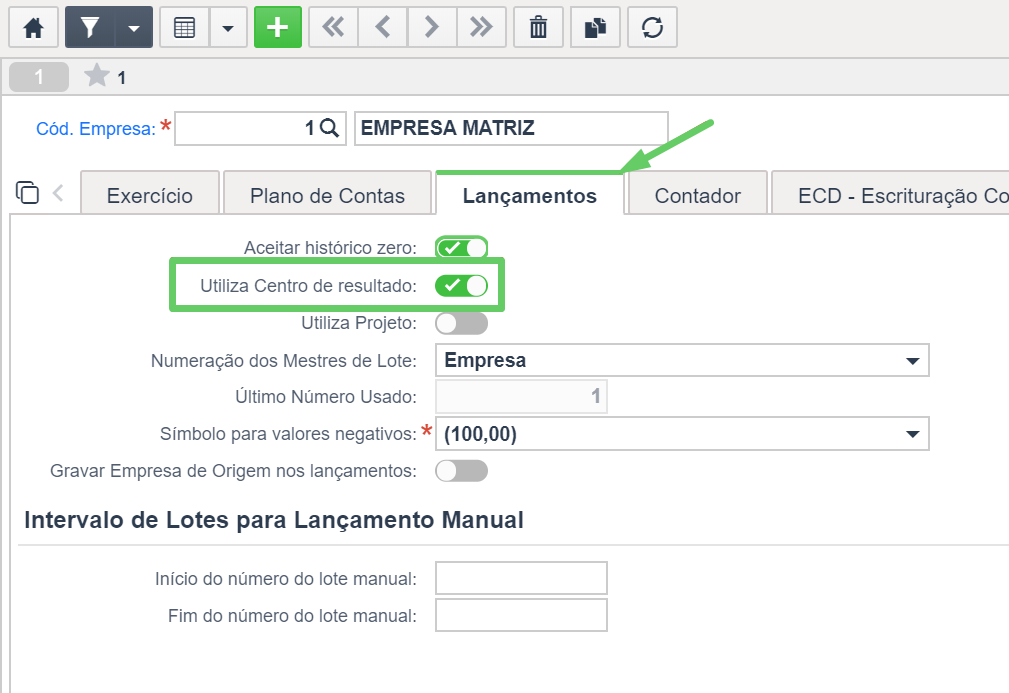Refresh the record data
This screenshot has width=1009, height=693.
tap(653, 28)
